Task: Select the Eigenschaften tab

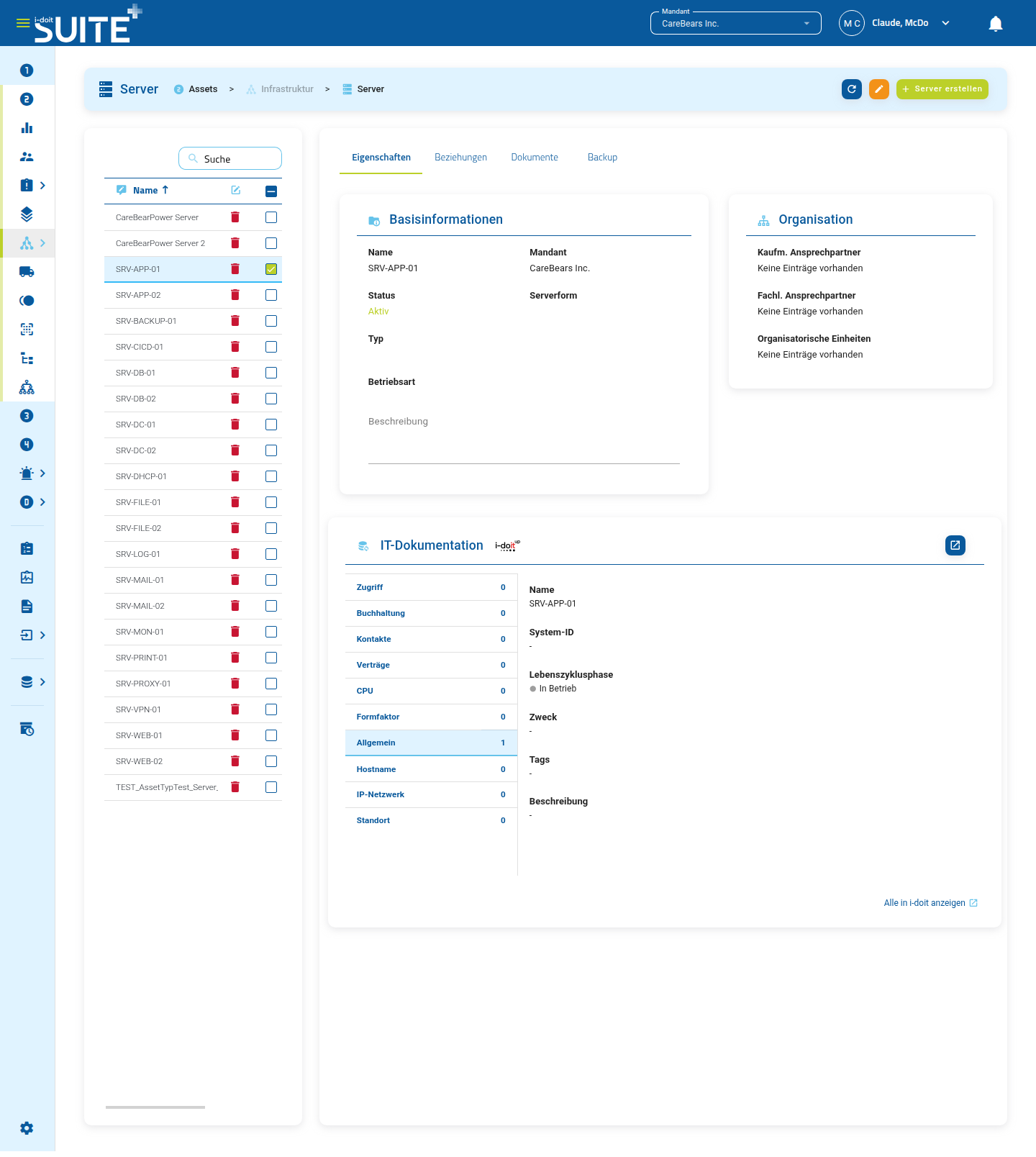Action: [x=381, y=158]
